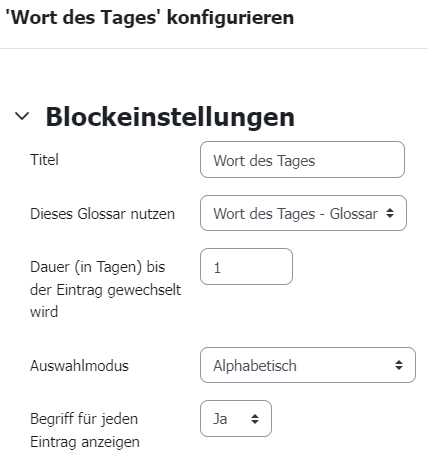The width and height of the screenshot is (428, 460).
Task: Click the up-down arrows on Glossar selector
Action: [390, 213]
